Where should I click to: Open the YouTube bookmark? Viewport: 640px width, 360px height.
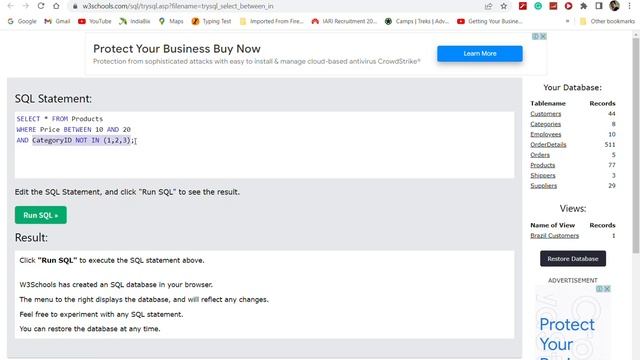(95, 21)
